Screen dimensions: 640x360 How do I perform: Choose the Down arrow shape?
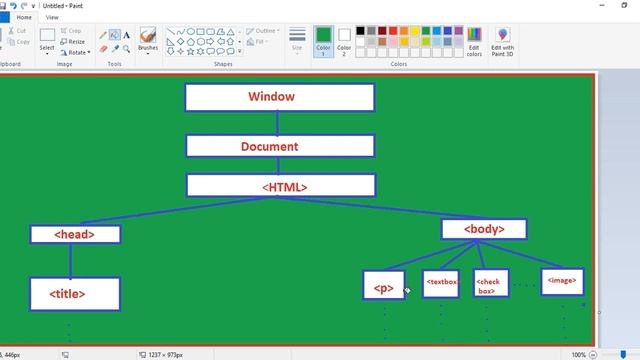(x=171, y=51)
